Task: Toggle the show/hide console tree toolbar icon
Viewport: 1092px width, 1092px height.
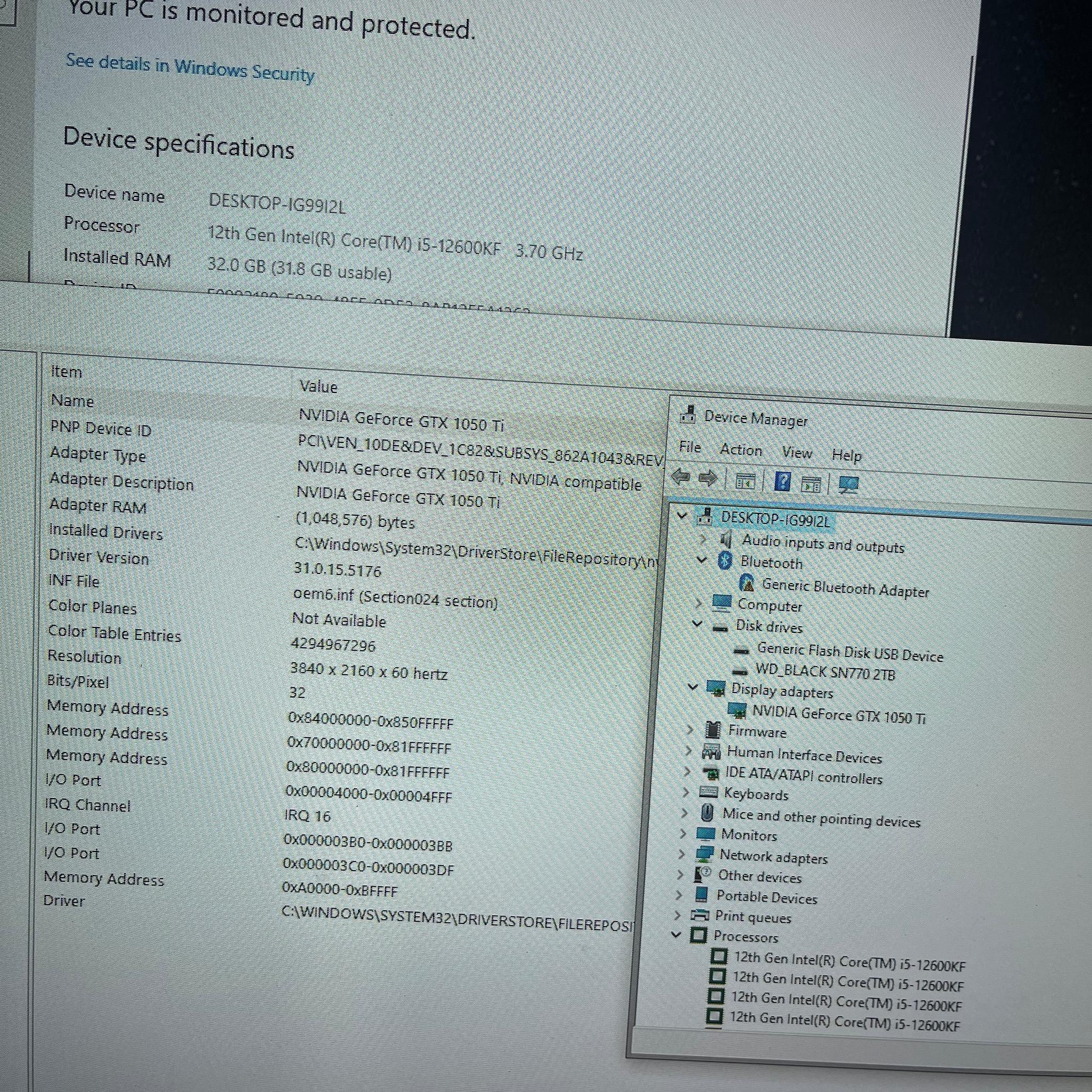Action: 745,481
